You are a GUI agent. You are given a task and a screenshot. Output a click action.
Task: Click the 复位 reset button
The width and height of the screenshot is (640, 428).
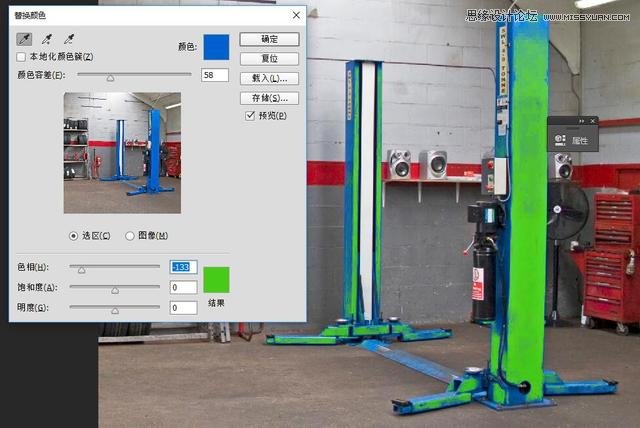pyautogui.click(x=269, y=59)
